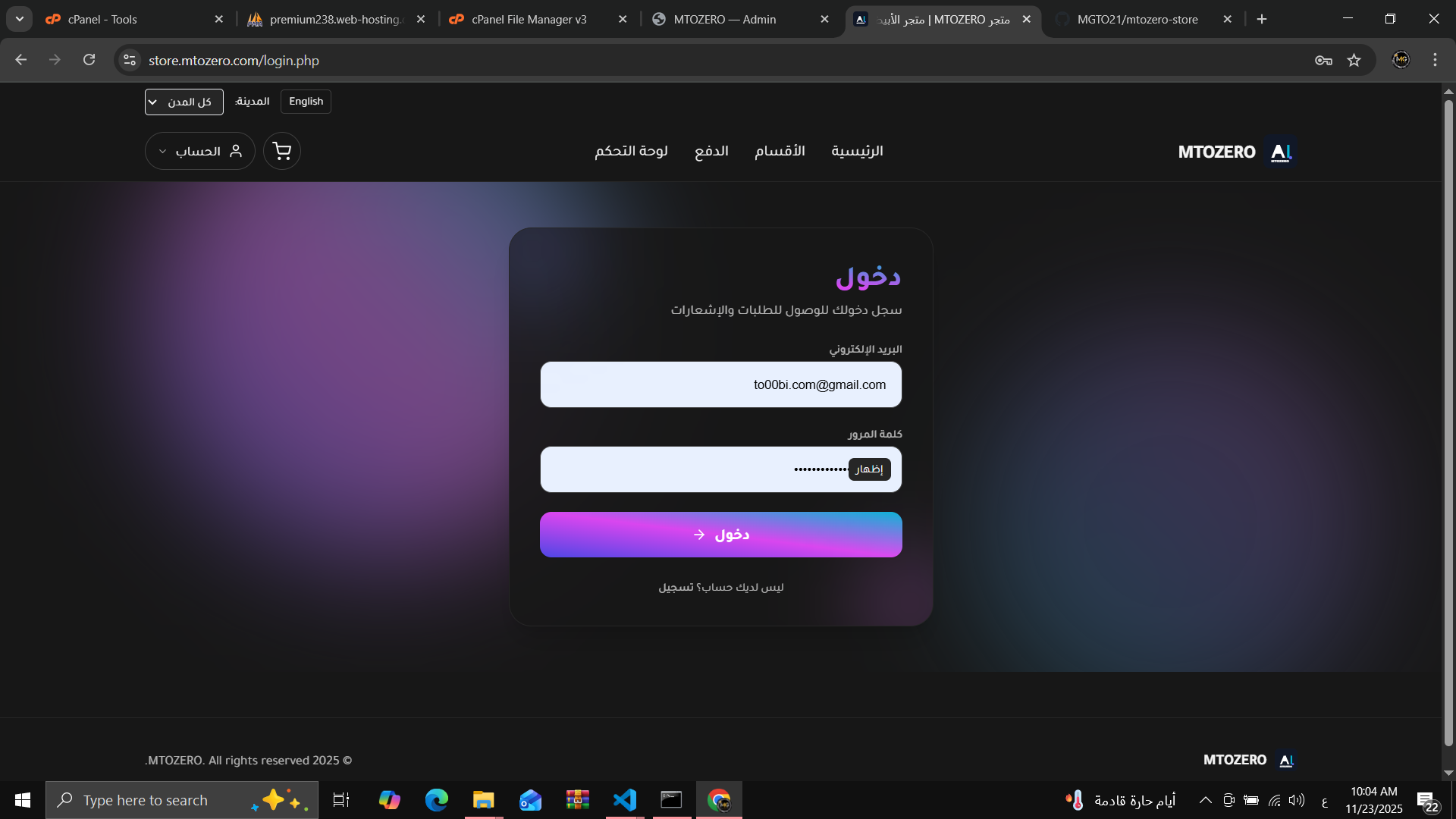Bookmark this page with star icon

1354,61
